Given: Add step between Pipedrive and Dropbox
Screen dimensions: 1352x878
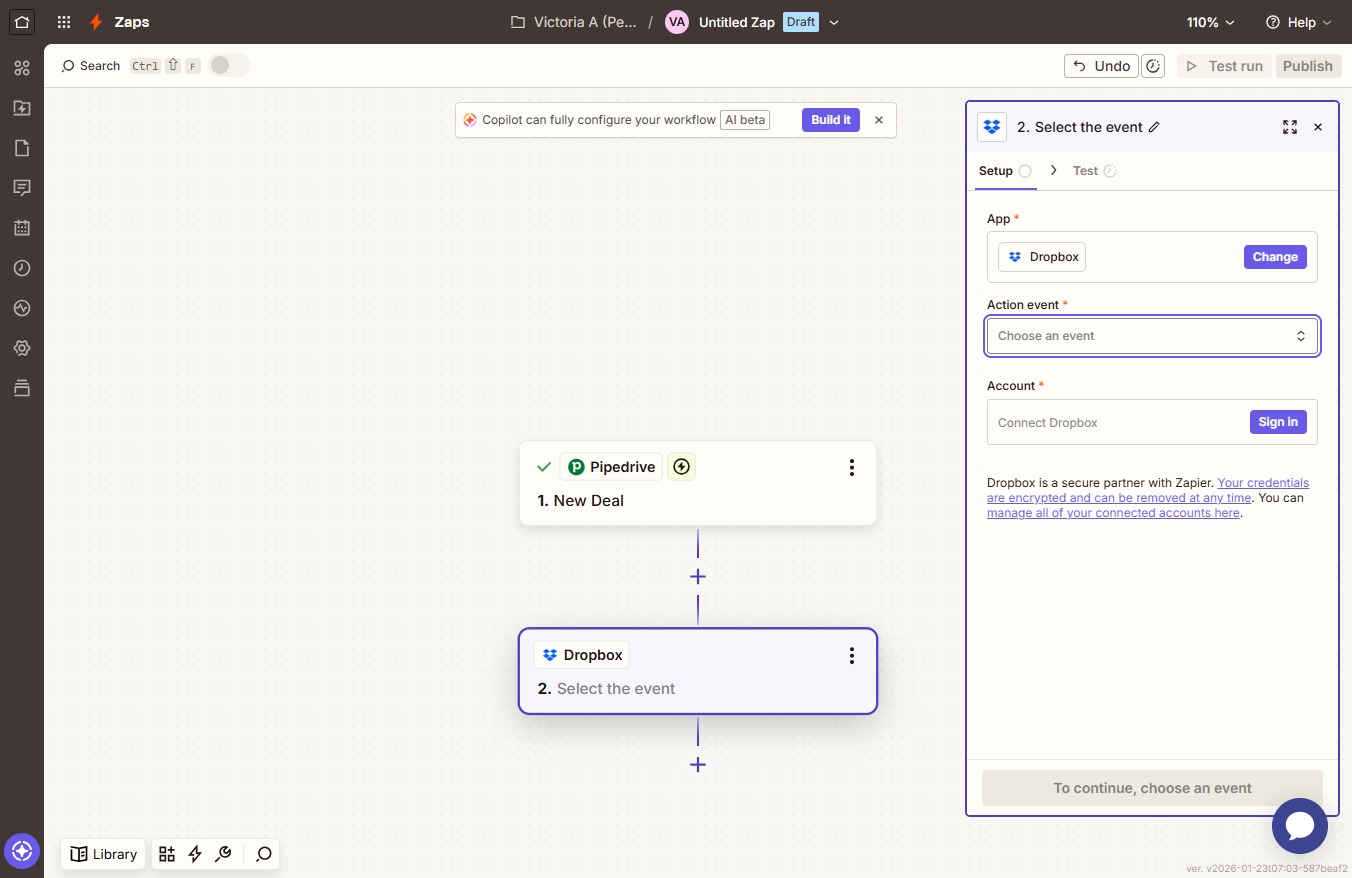Looking at the screenshot, I should 698,577.
